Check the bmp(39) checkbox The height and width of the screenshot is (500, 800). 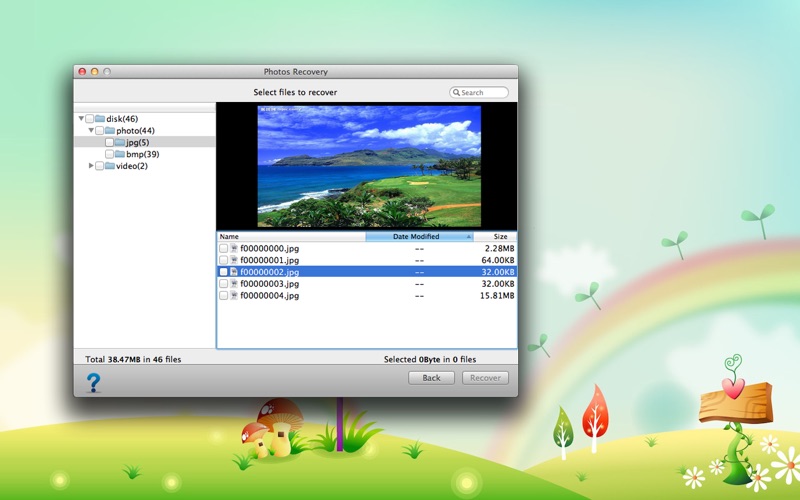[109, 154]
